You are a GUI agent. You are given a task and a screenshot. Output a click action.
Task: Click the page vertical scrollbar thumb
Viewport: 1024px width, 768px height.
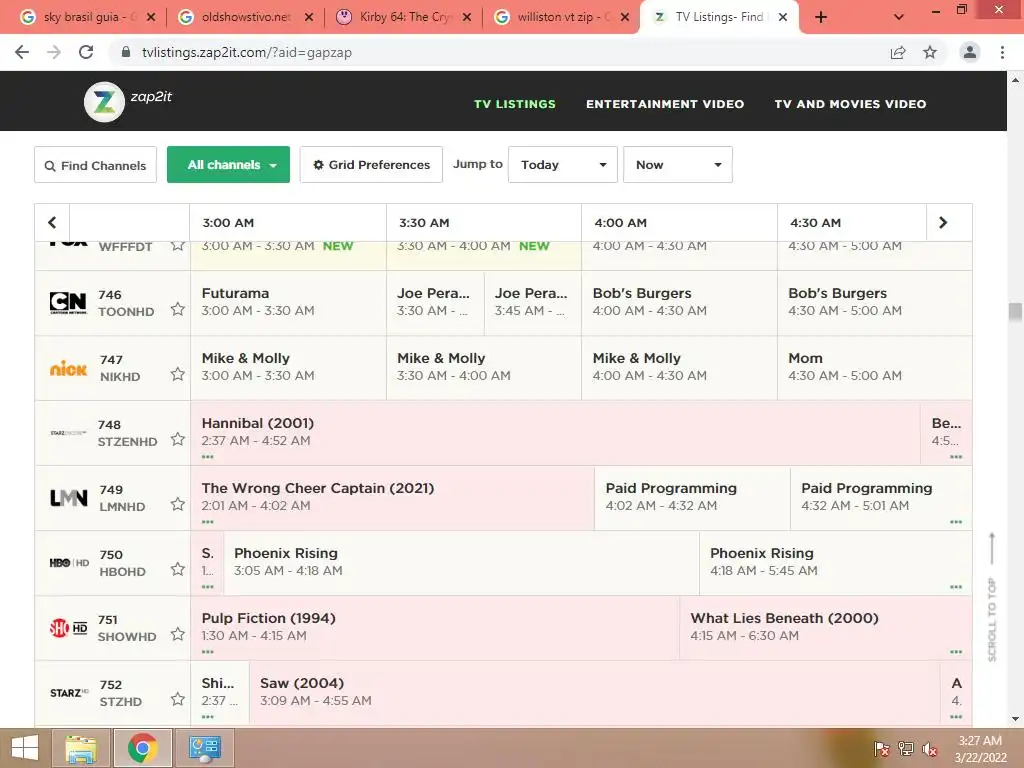[1015, 312]
